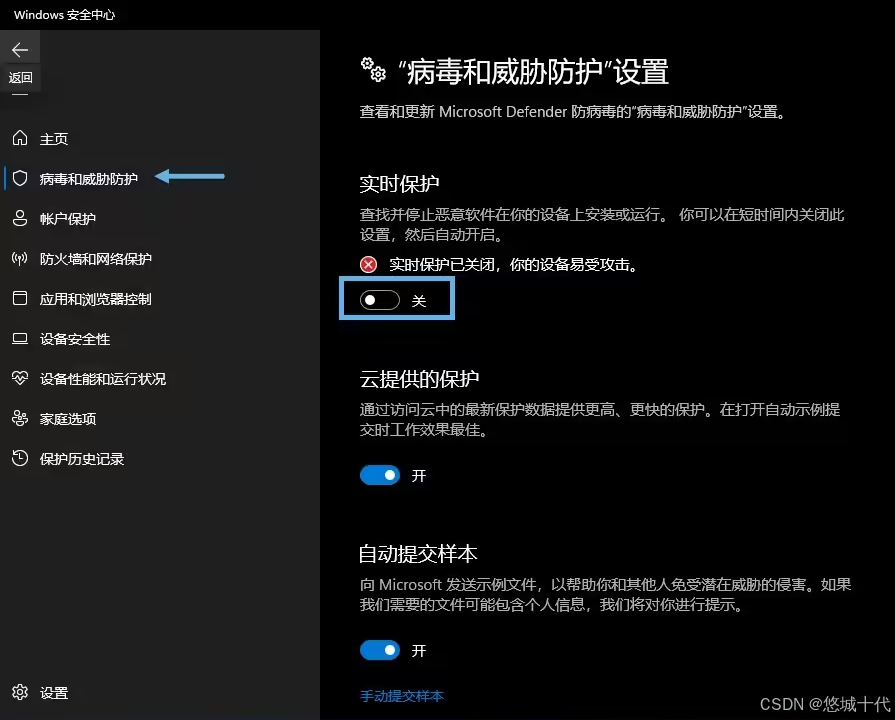Click the 云提供的保护 section heading
Viewport: 895px width, 720px height.
point(420,379)
